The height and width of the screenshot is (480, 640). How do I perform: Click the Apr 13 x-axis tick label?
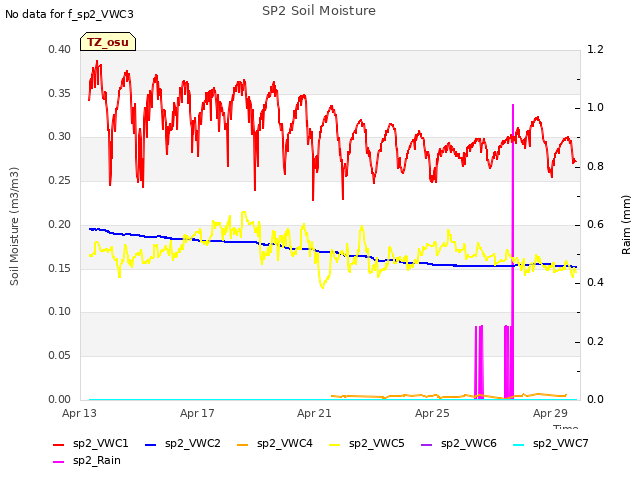(x=79, y=413)
